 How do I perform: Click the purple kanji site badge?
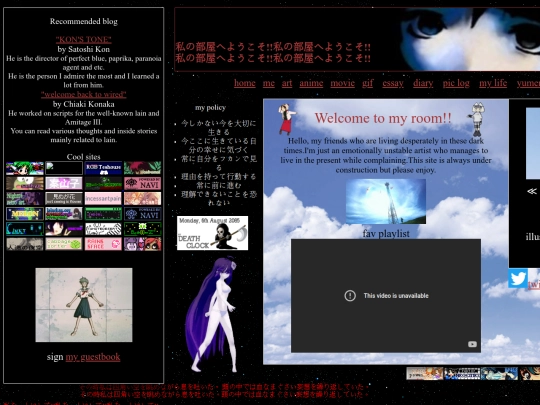(64, 183)
